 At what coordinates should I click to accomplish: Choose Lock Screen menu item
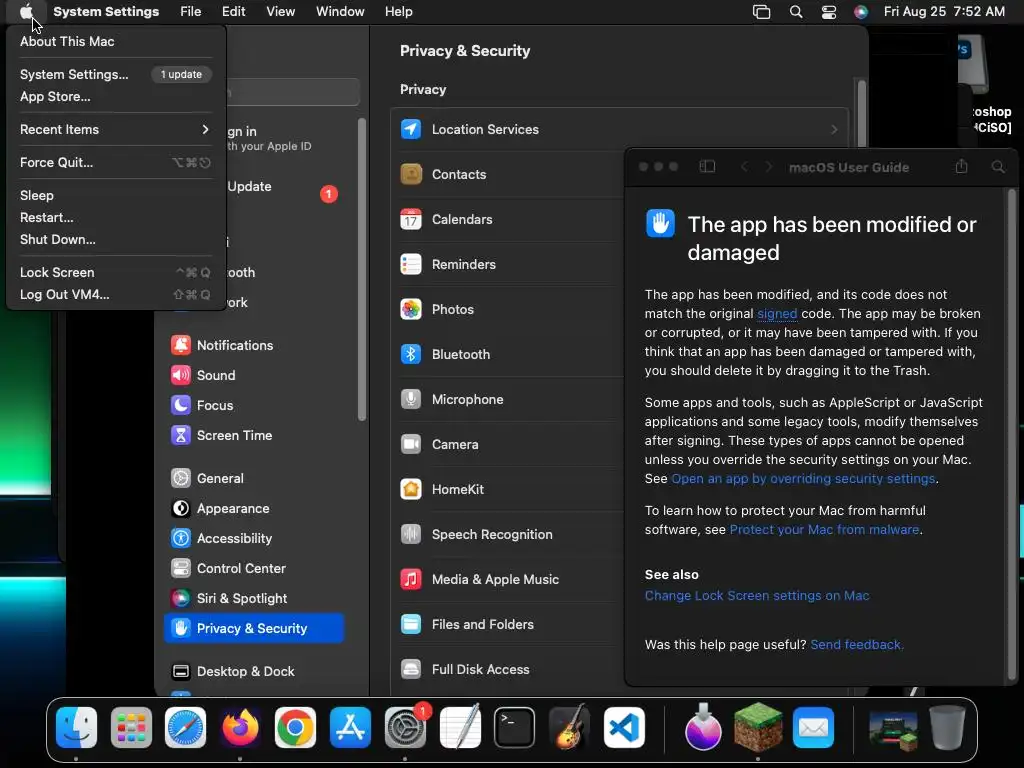116,272
